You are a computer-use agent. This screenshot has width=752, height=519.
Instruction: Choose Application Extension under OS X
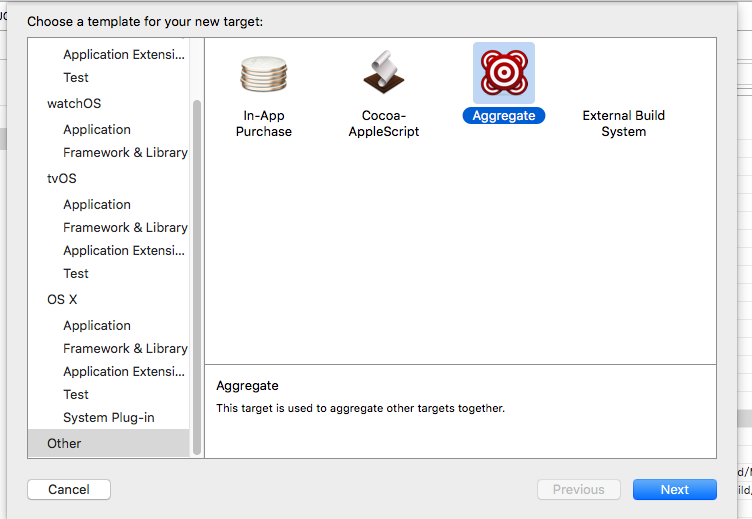124,371
